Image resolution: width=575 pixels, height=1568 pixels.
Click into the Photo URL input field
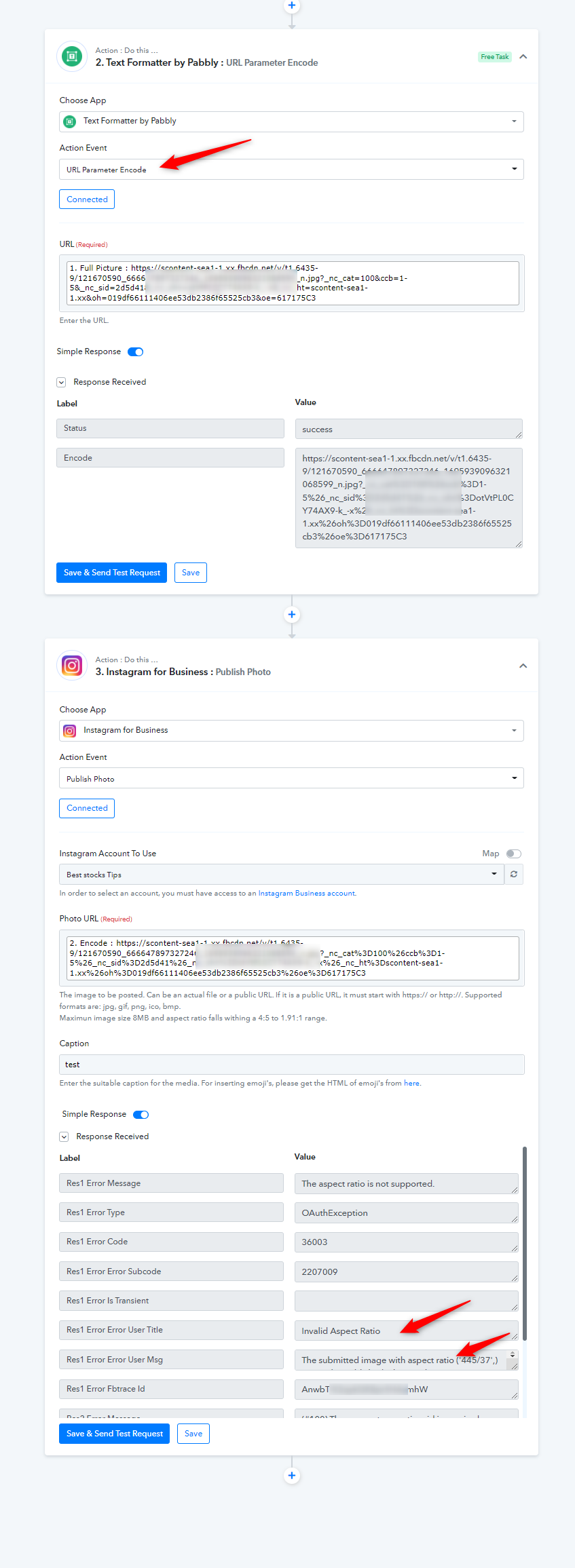click(x=292, y=958)
